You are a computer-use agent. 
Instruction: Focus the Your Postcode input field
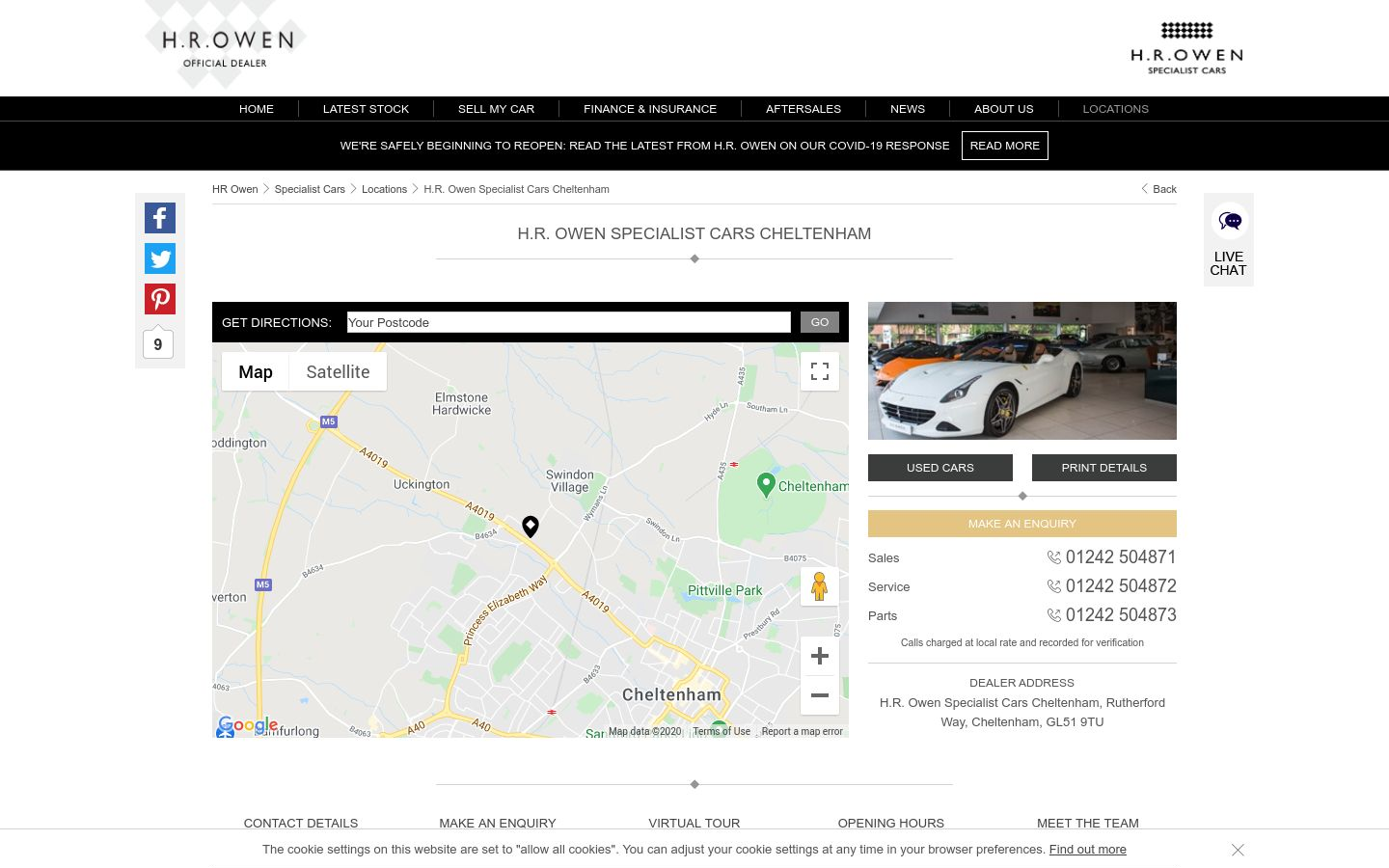[x=569, y=322]
